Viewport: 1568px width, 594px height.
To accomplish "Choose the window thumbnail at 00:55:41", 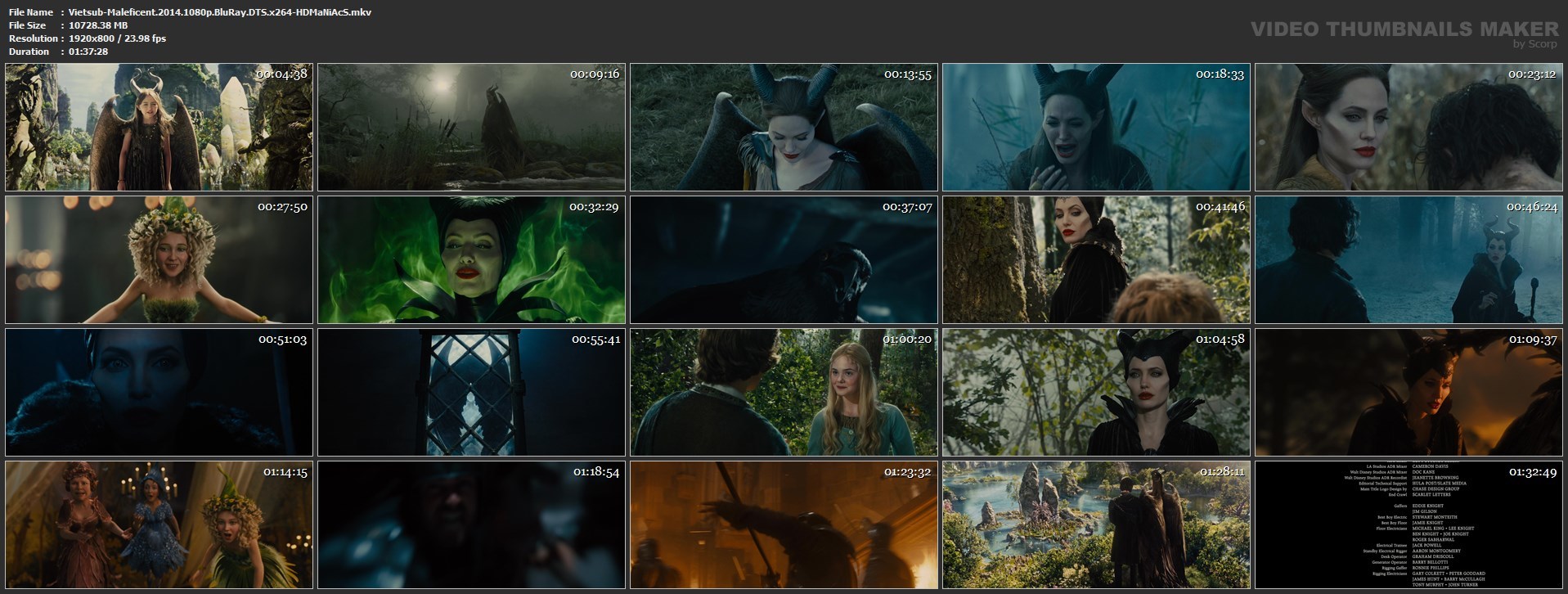I will pos(471,392).
